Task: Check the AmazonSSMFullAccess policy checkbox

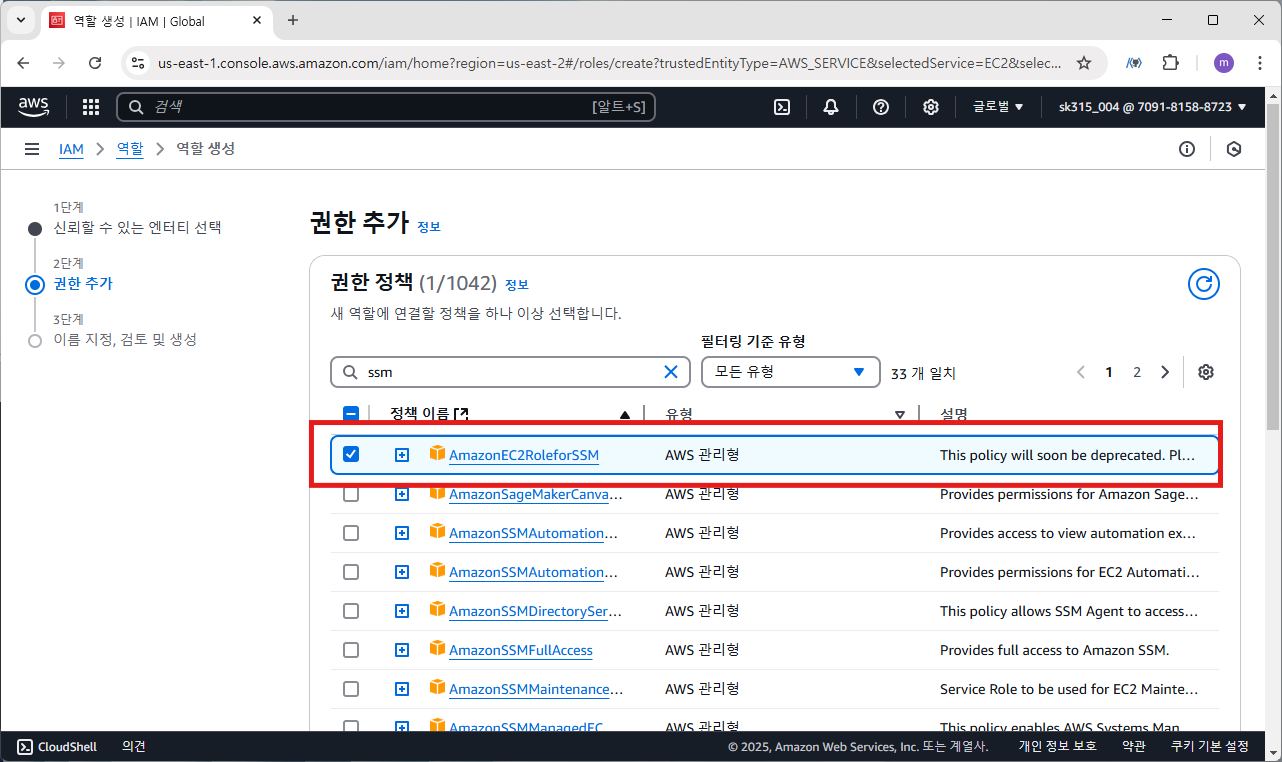Action: (351, 650)
